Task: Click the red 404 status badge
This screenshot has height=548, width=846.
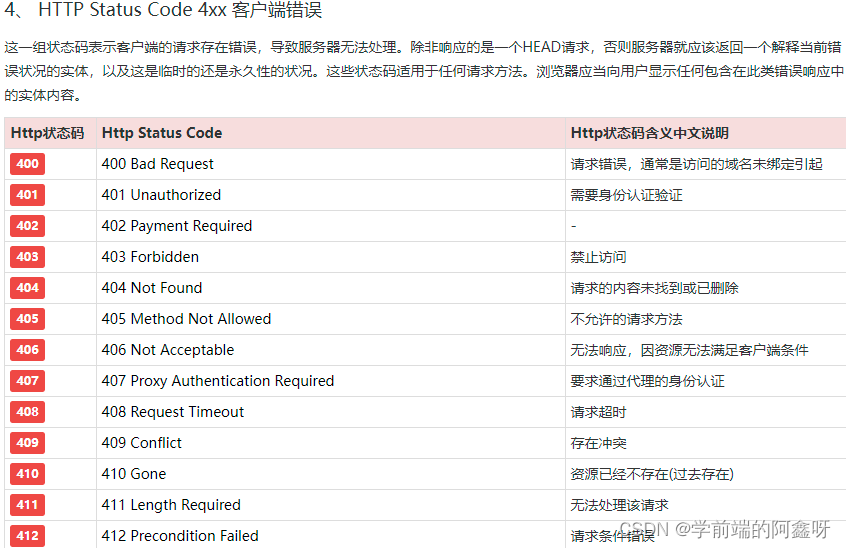Action: click(28, 288)
